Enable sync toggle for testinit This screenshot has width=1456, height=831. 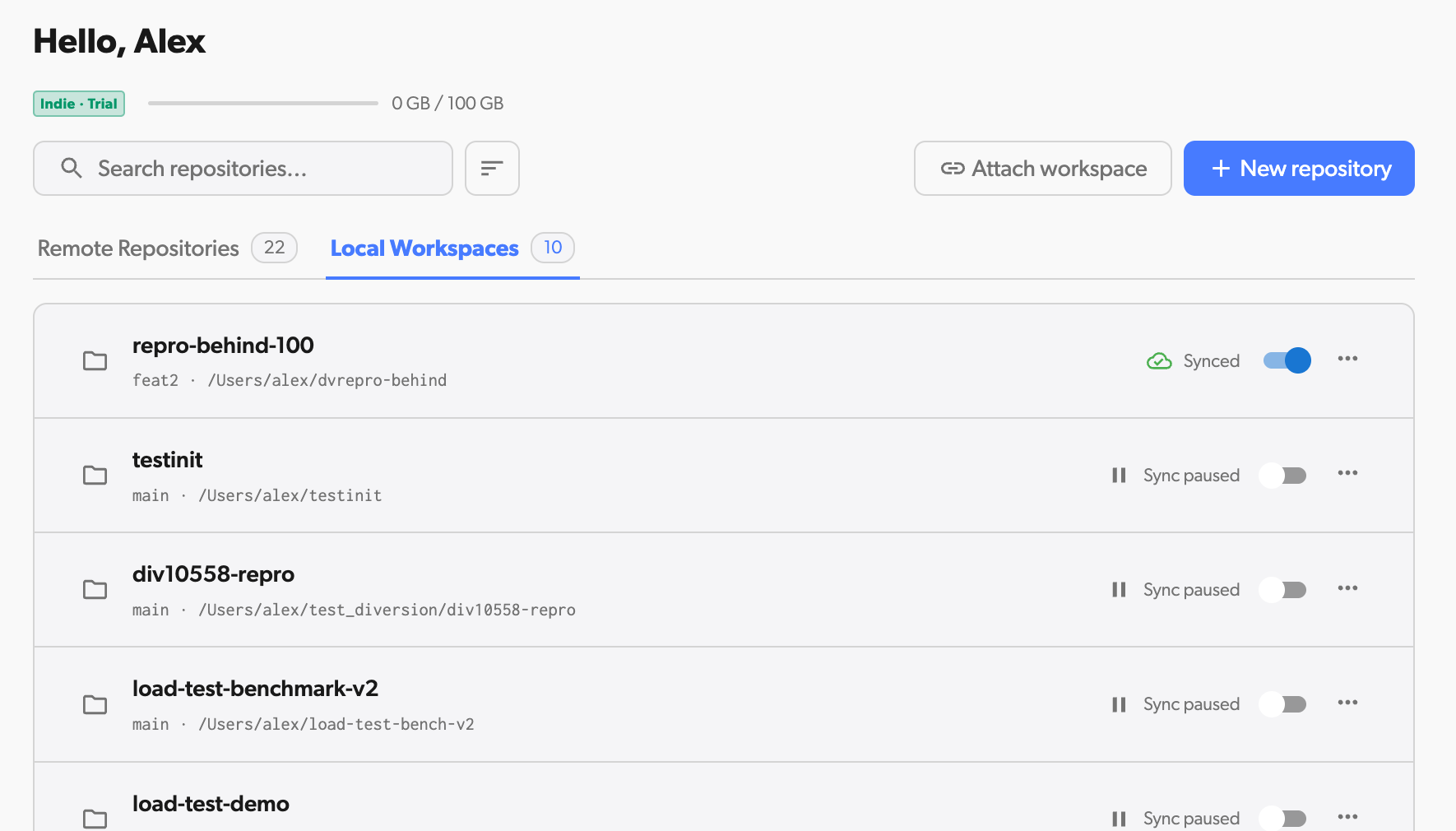coord(1283,476)
